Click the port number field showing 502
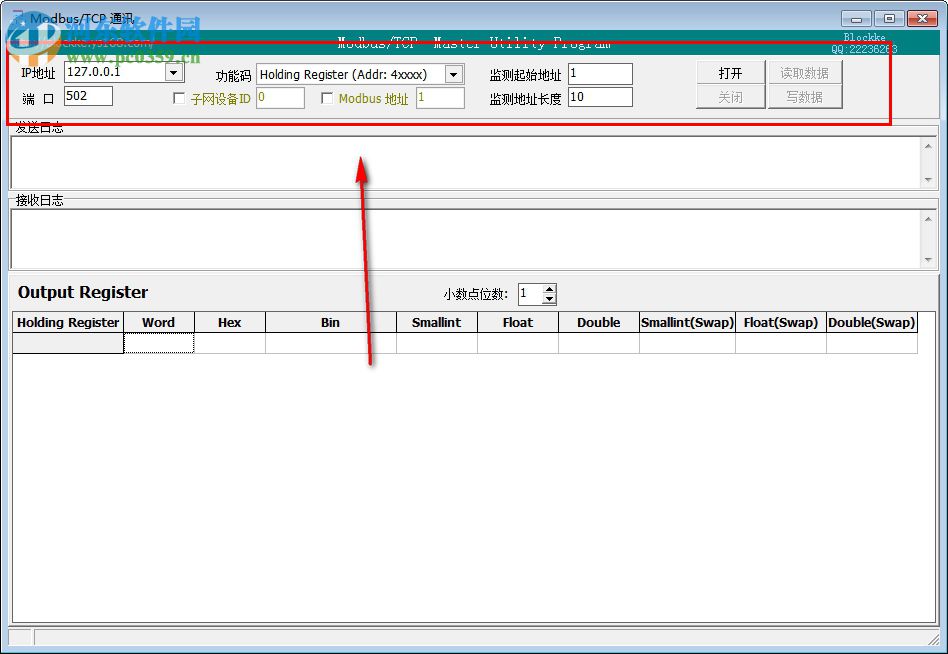Viewport: 948px width, 654px height. click(x=86, y=96)
